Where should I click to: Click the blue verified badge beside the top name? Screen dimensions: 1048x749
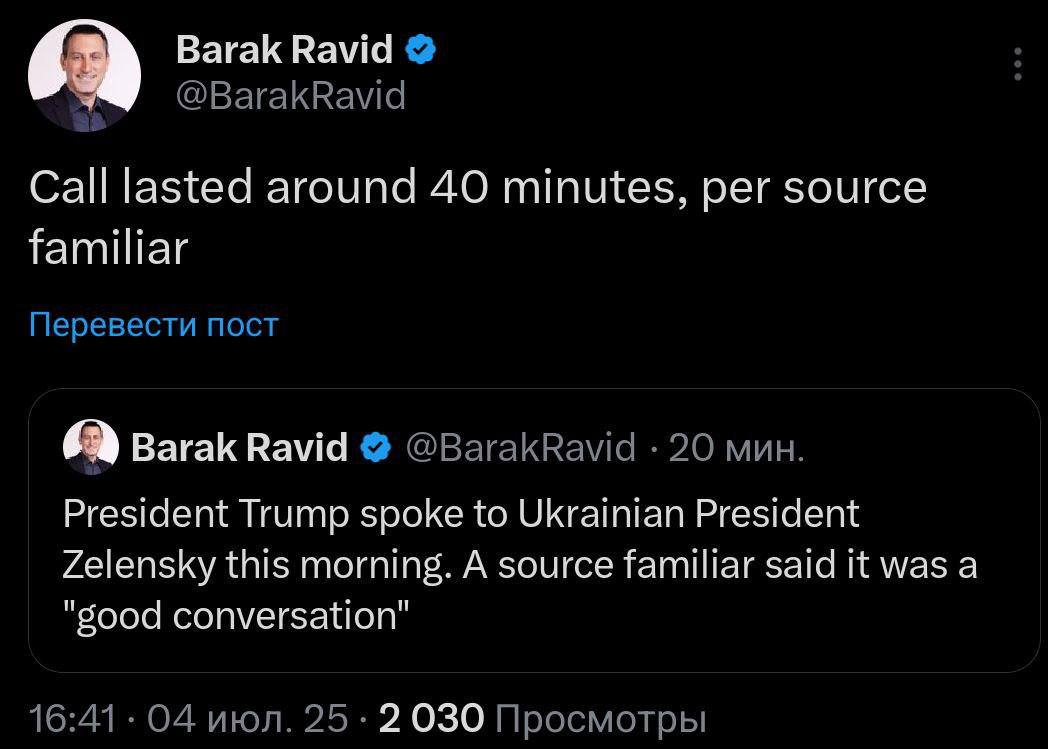coord(422,48)
